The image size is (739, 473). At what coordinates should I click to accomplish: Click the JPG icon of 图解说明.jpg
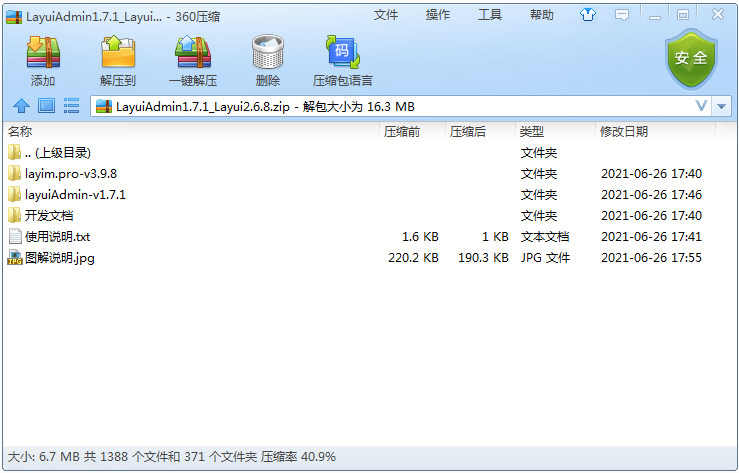click(15, 258)
